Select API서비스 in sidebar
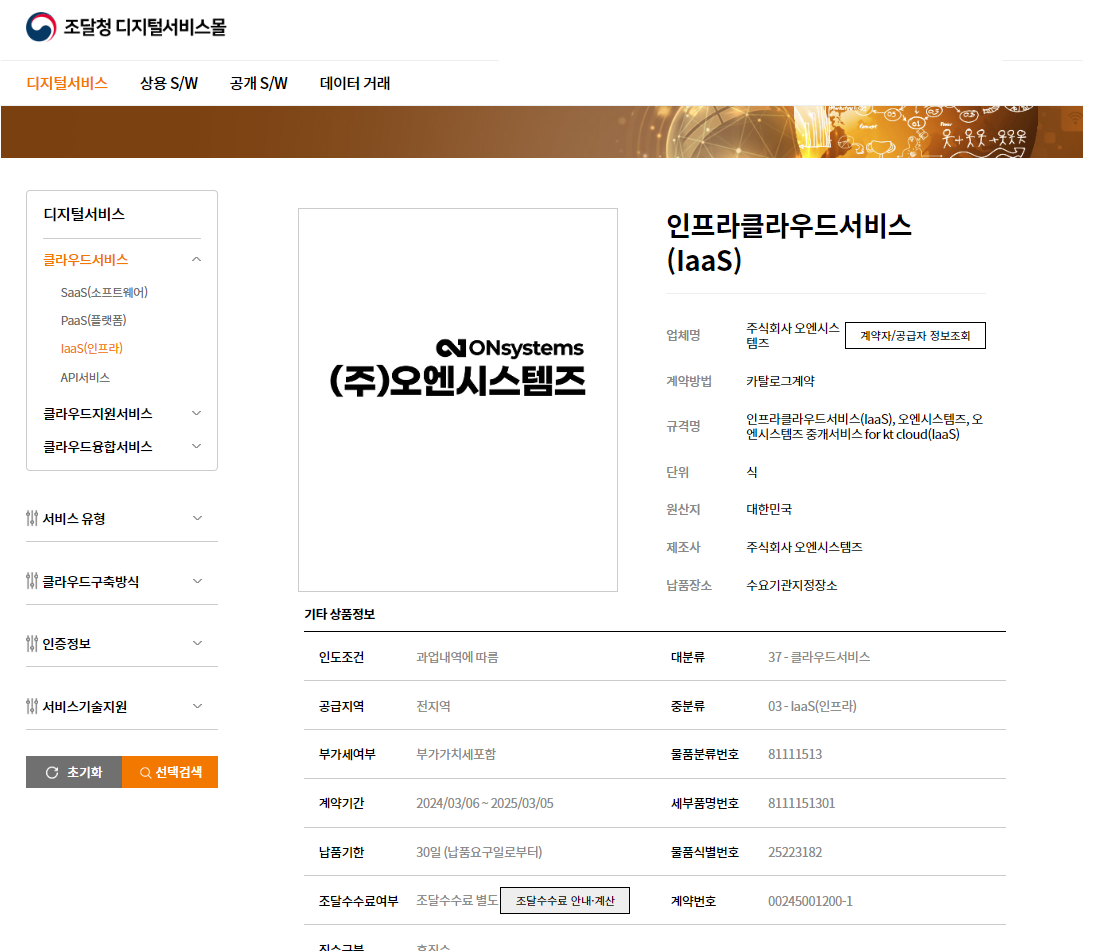This screenshot has height=952, width=1096. [x=85, y=377]
